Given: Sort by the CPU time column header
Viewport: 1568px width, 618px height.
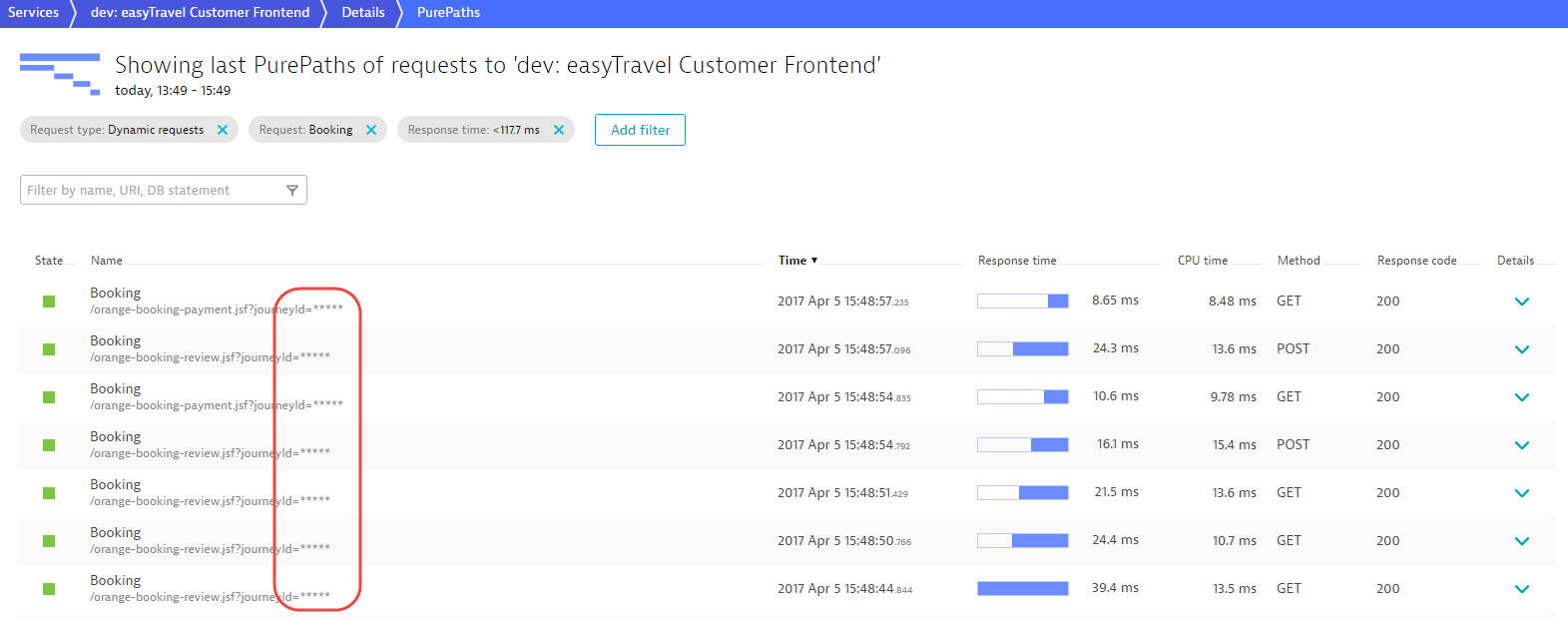Looking at the screenshot, I should 1203,261.
